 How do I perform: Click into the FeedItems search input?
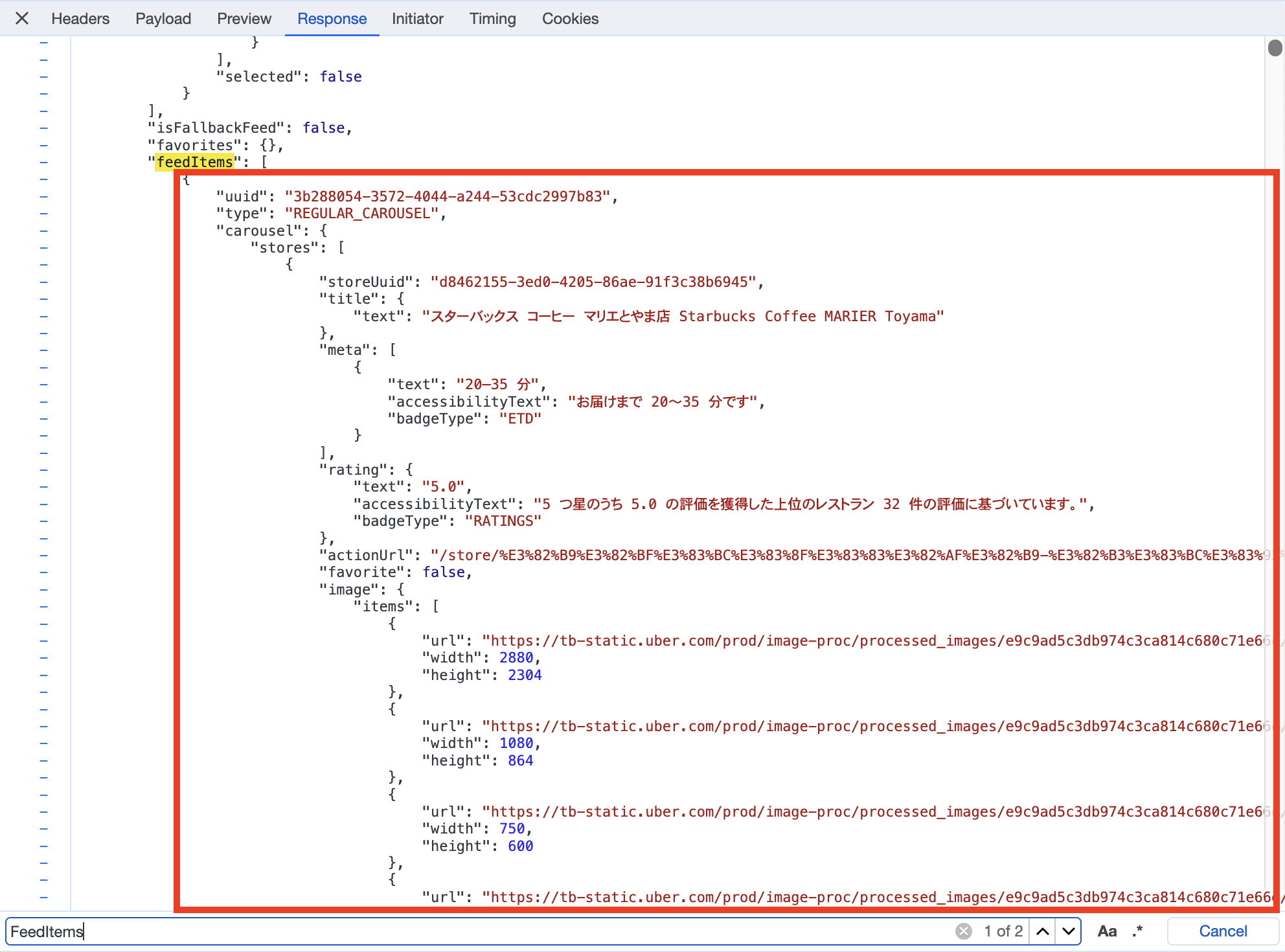pyautogui.click(x=453, y=931)
